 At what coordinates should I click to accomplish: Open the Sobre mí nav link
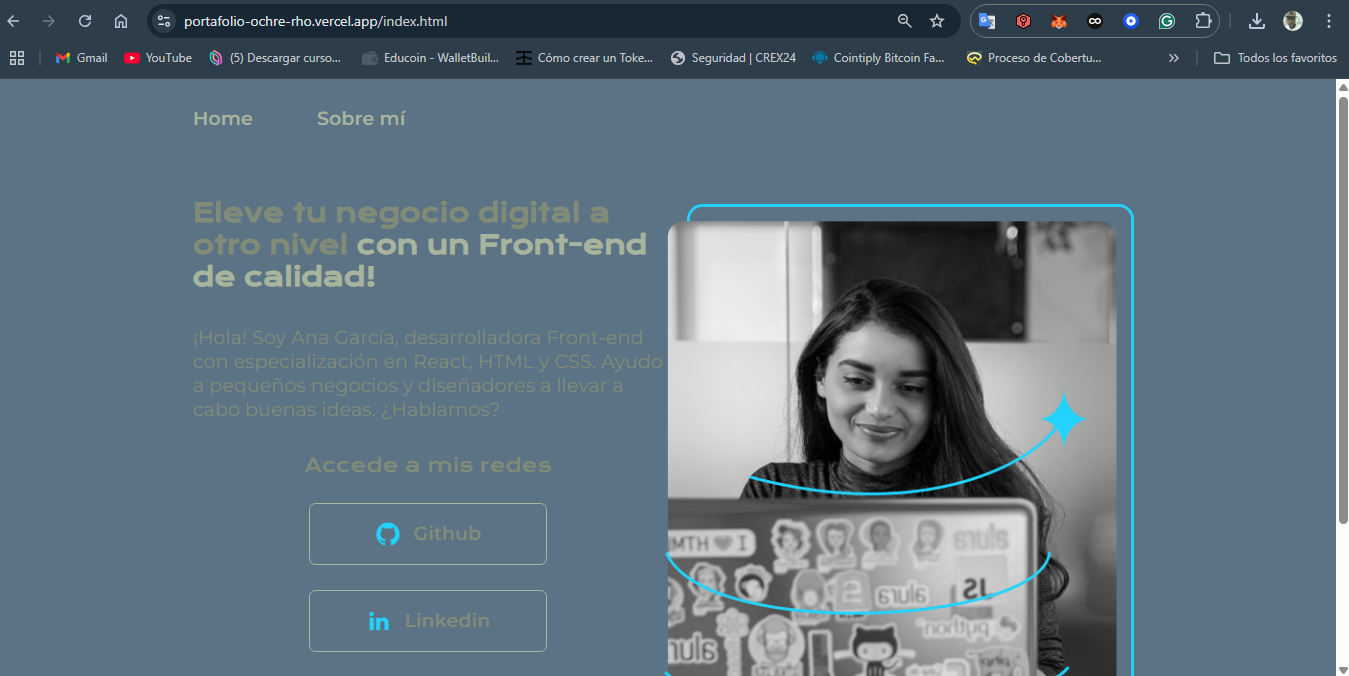tap(361, 119)
